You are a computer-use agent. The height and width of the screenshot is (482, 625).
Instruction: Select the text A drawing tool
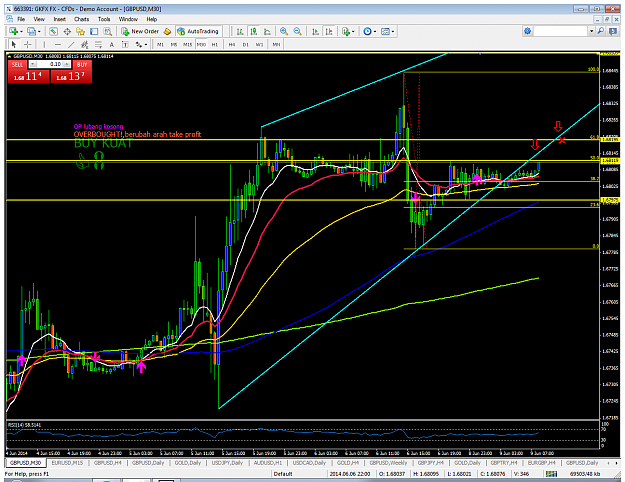[x=112, y=45]
